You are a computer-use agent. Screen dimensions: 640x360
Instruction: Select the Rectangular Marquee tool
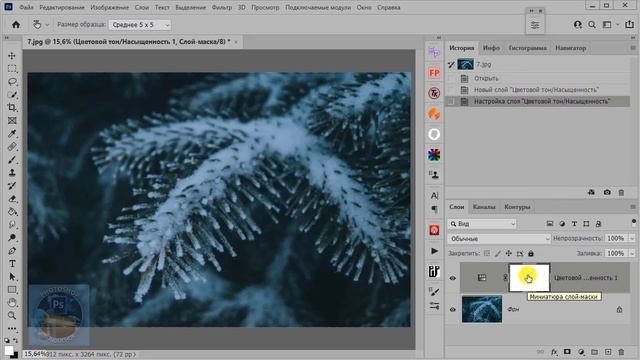click(12, 69)
